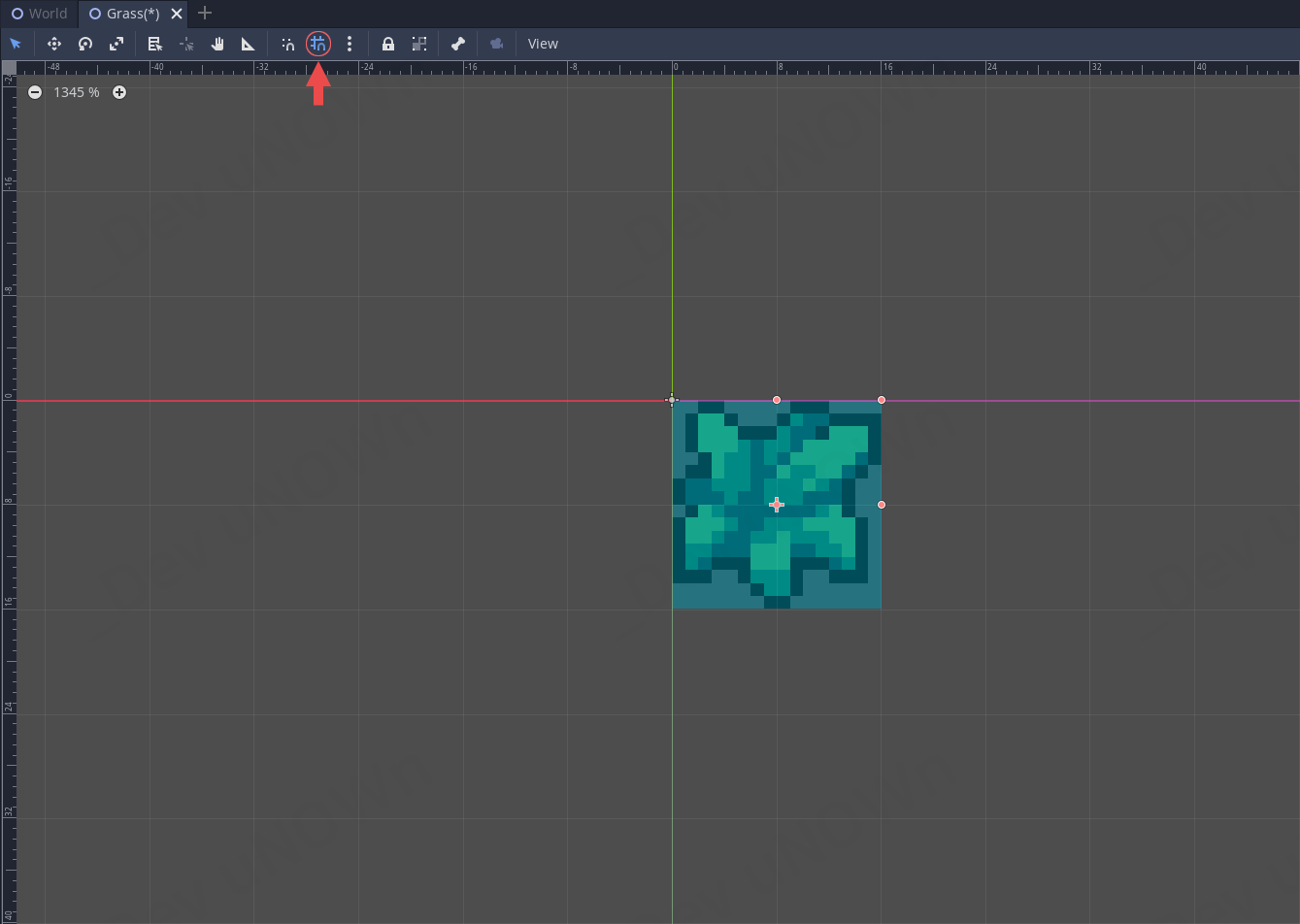Select the Ruler Mode tool
Viewport: 1300px width, 924px height.
tap(249, 44)
